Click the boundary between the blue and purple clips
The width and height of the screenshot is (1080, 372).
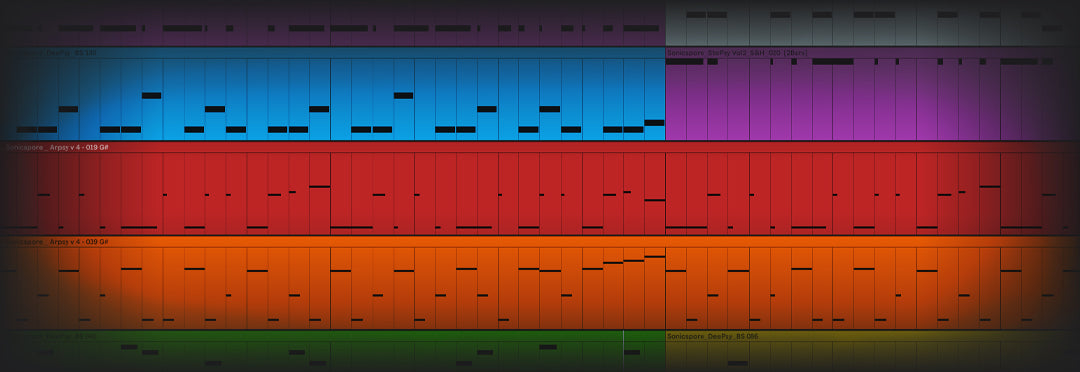click(665, 94)
